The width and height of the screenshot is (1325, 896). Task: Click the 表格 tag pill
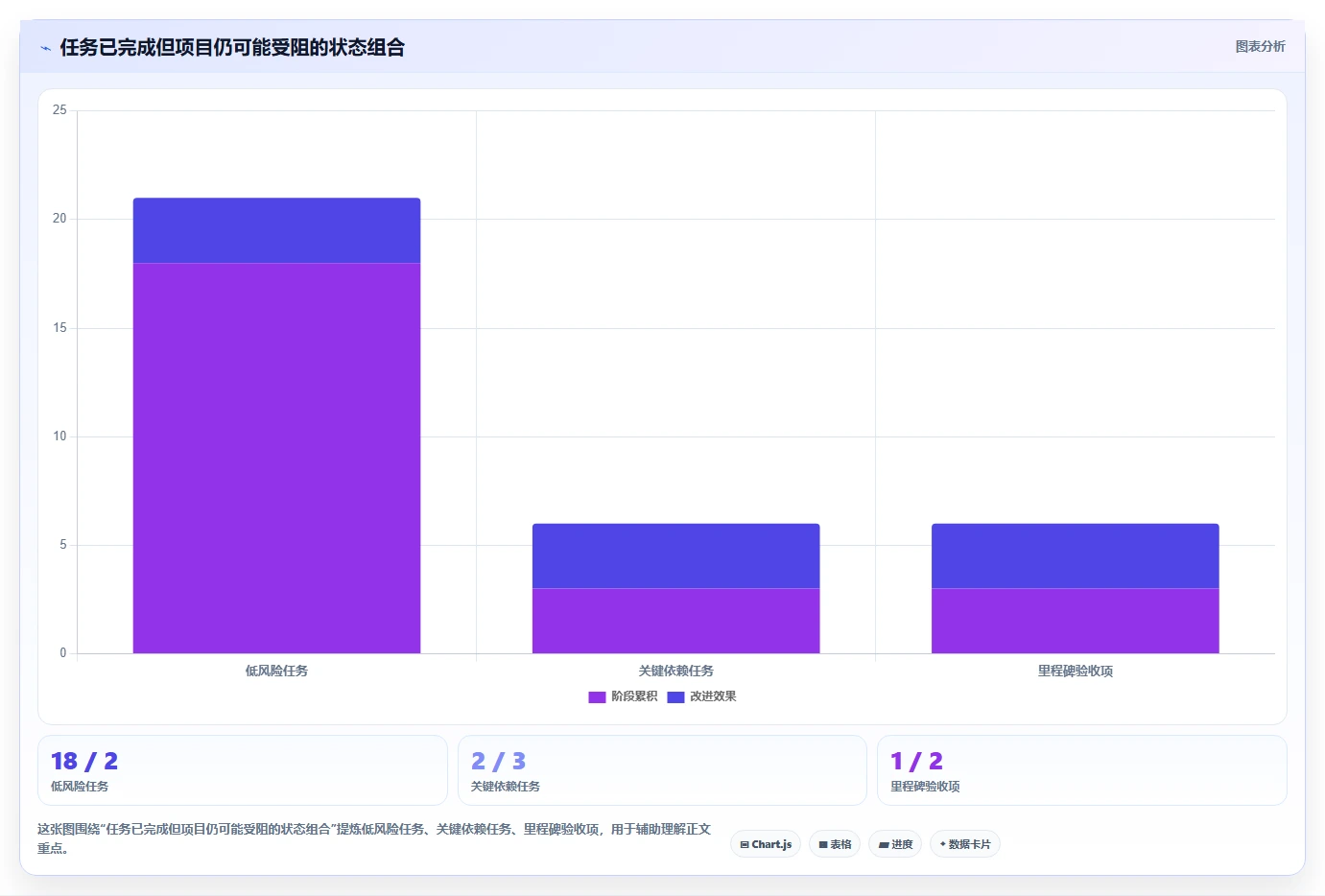(x=835, y=844)
